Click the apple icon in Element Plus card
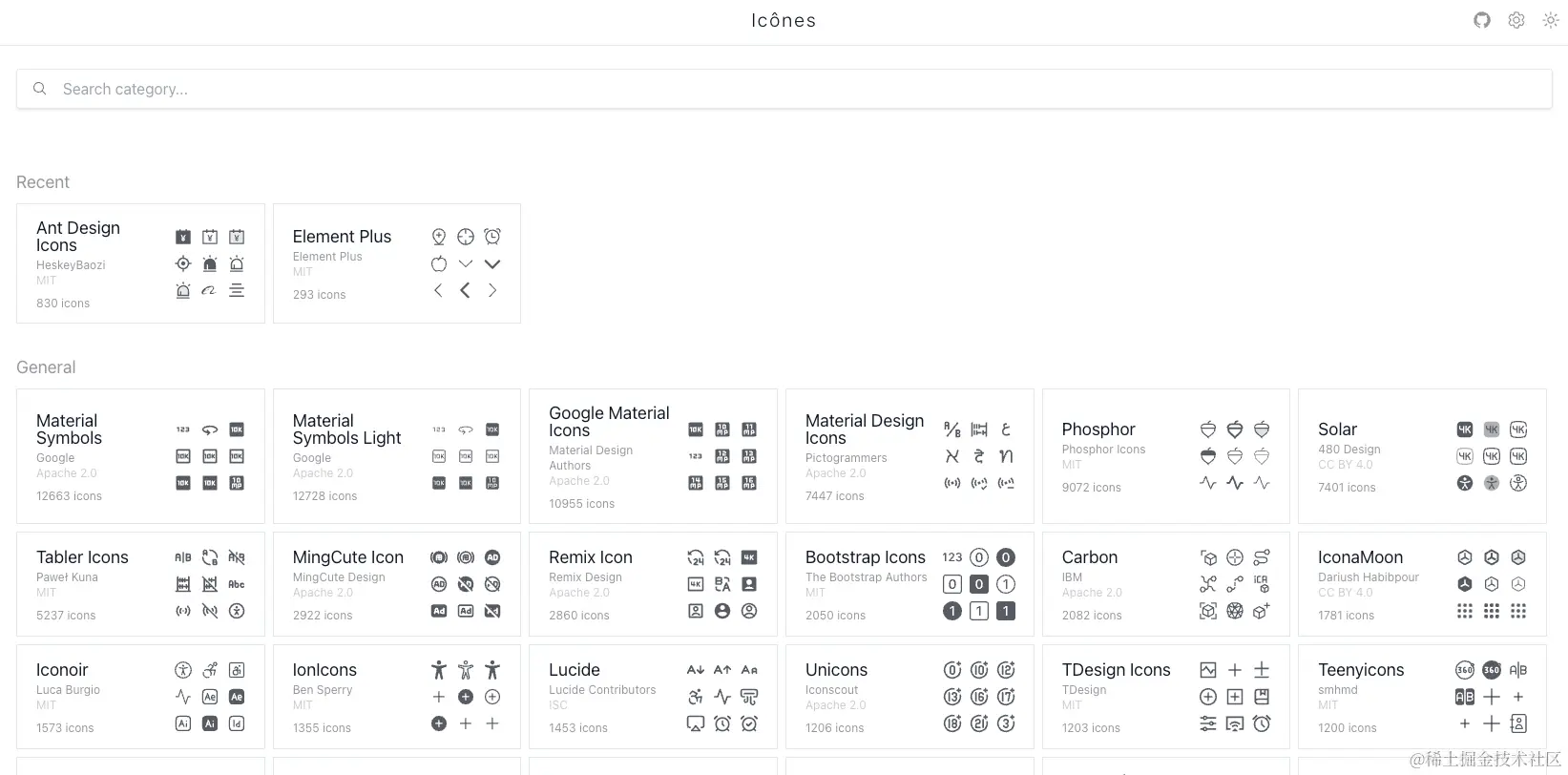The width and height of the screenshot is (1568, 775). click(x=439, y=263)
